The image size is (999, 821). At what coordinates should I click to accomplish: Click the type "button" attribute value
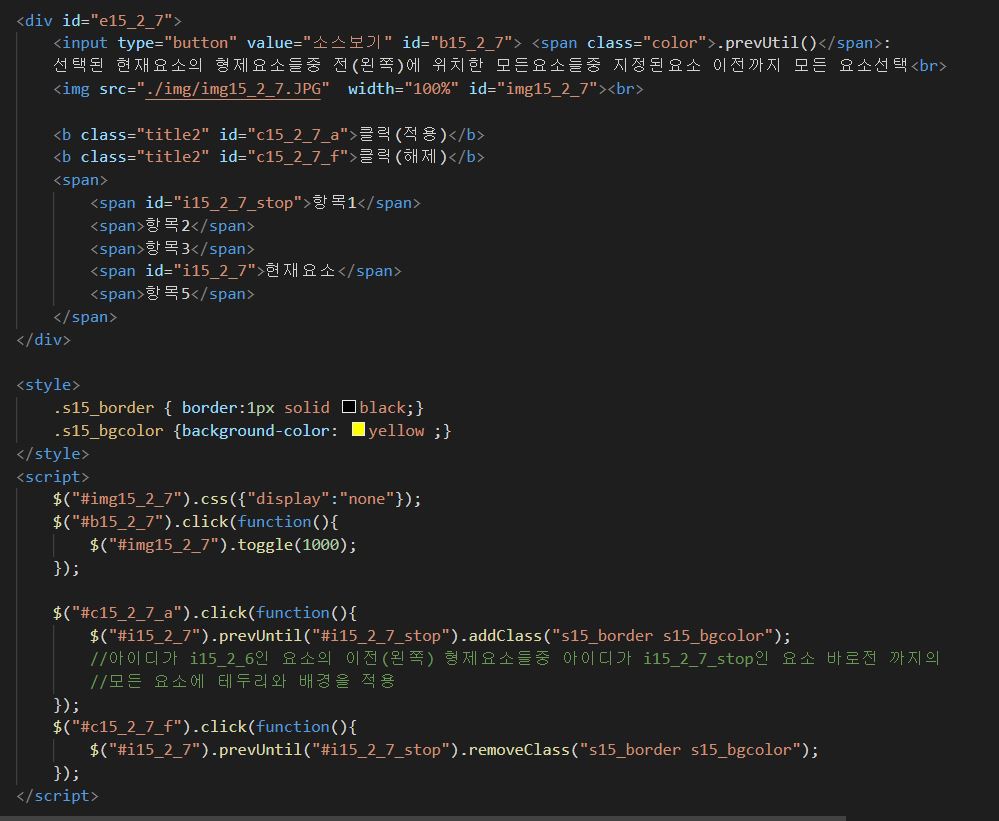click(x=200, y=43)
